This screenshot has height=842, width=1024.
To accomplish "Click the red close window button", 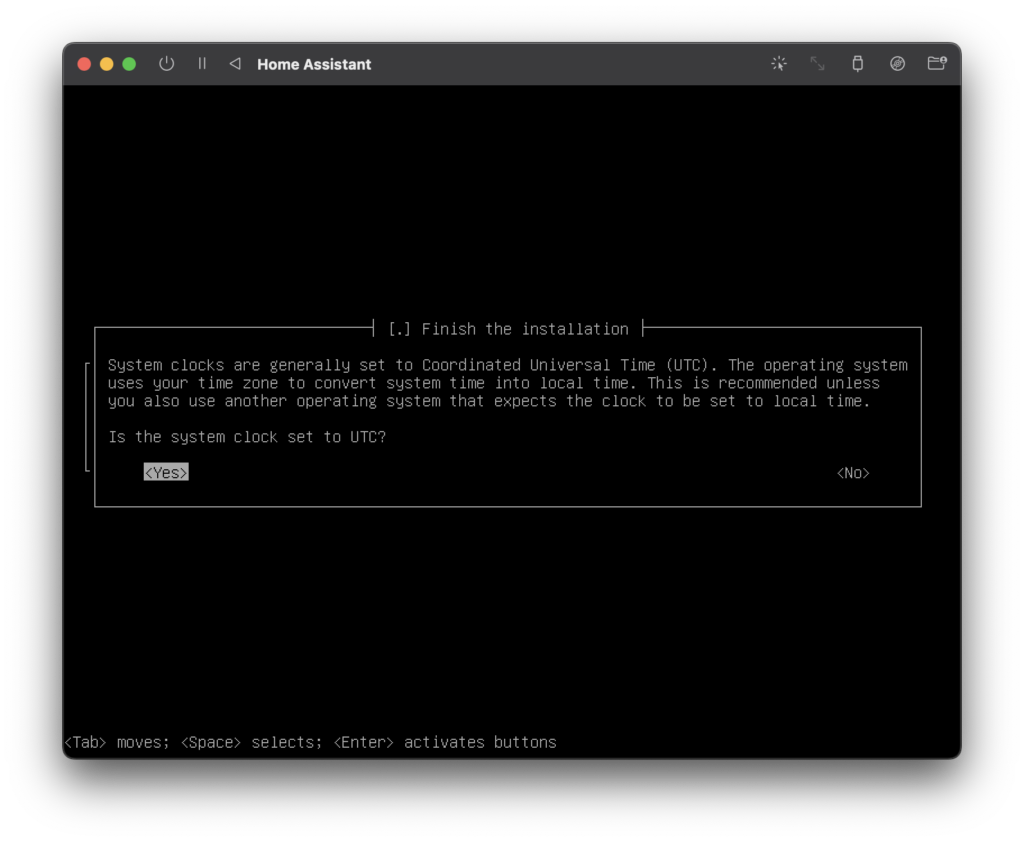I will click(x=84, y=64).
